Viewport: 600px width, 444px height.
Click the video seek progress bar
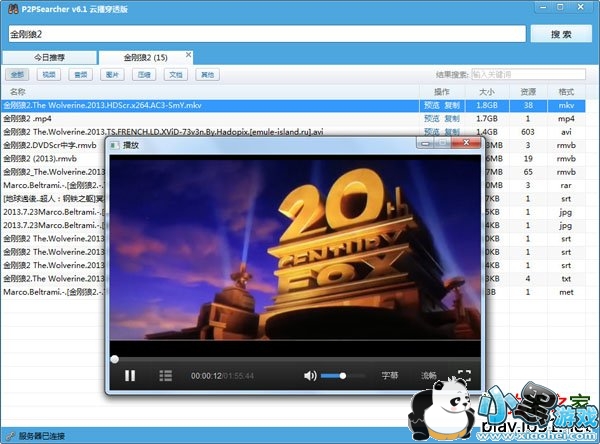(295, 359)
